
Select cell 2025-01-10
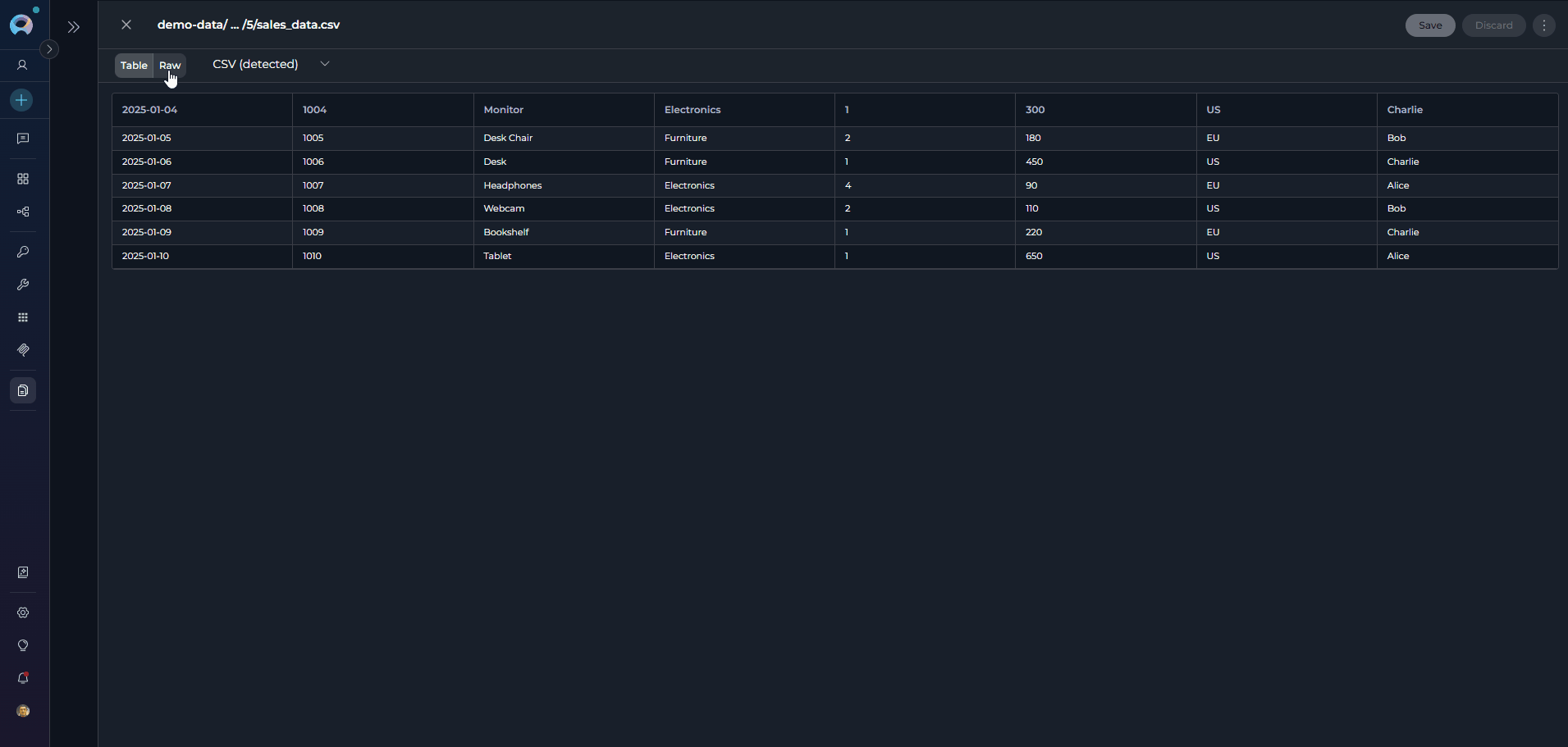[202, 257]
